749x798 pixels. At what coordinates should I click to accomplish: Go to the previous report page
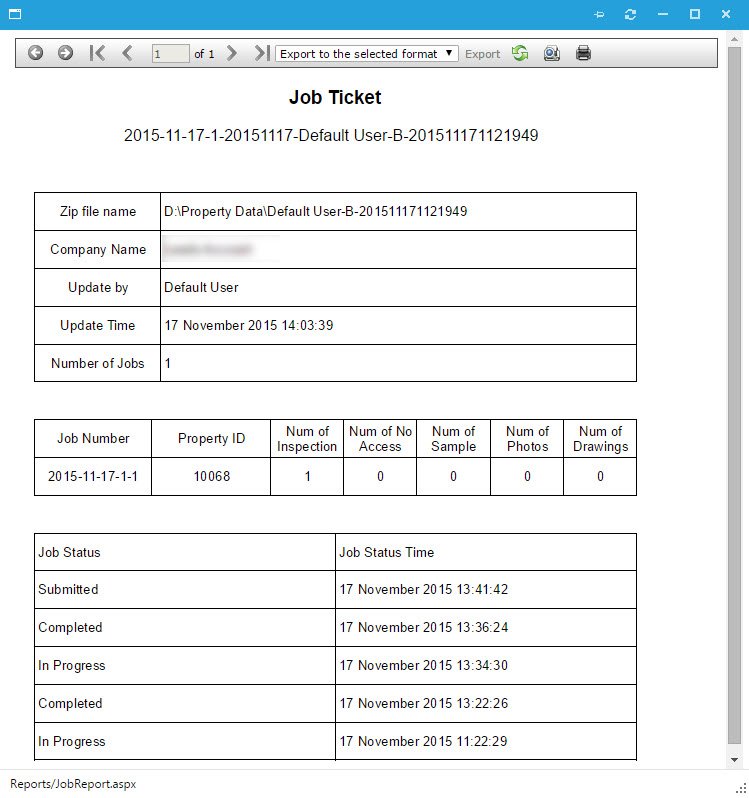click(127, 53)
